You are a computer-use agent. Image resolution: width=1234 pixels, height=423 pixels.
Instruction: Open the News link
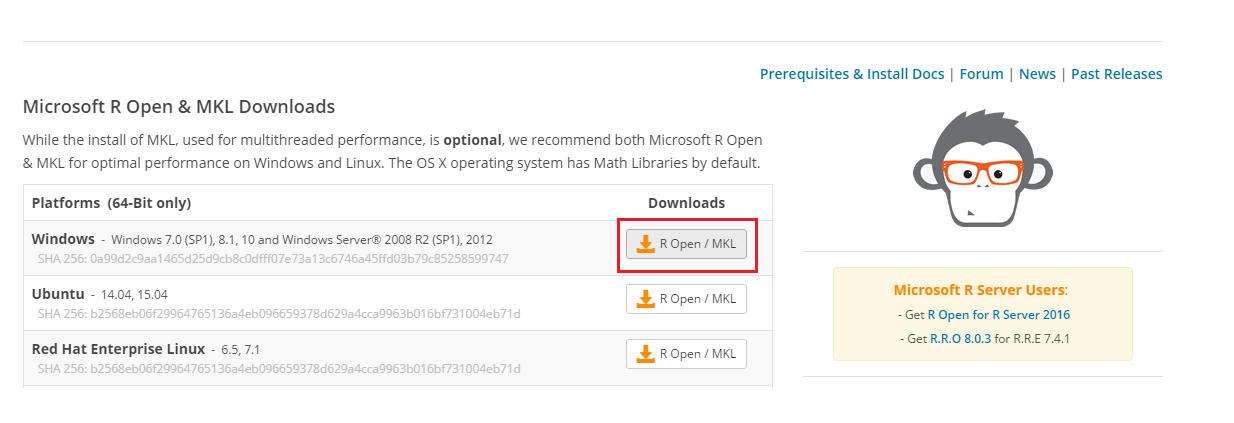(x=1037, y=74)
